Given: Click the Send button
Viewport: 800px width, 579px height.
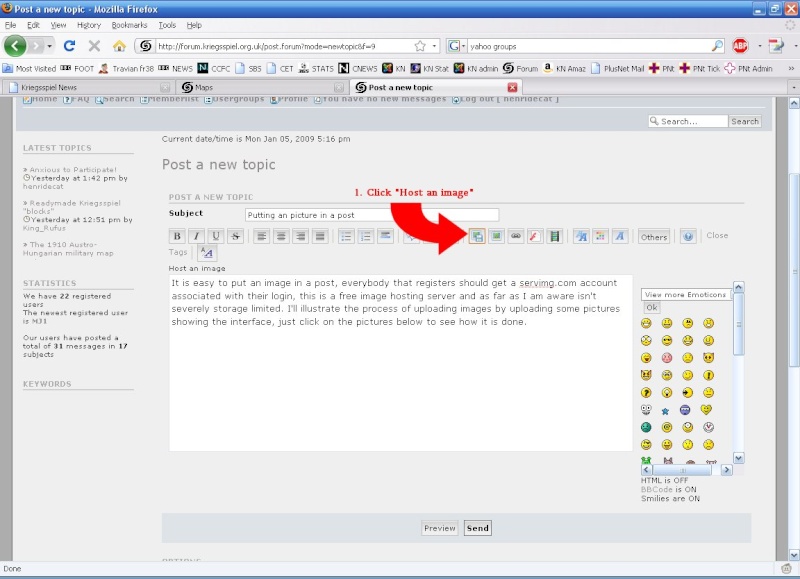Looking at the screenshot, I should 478,528.
